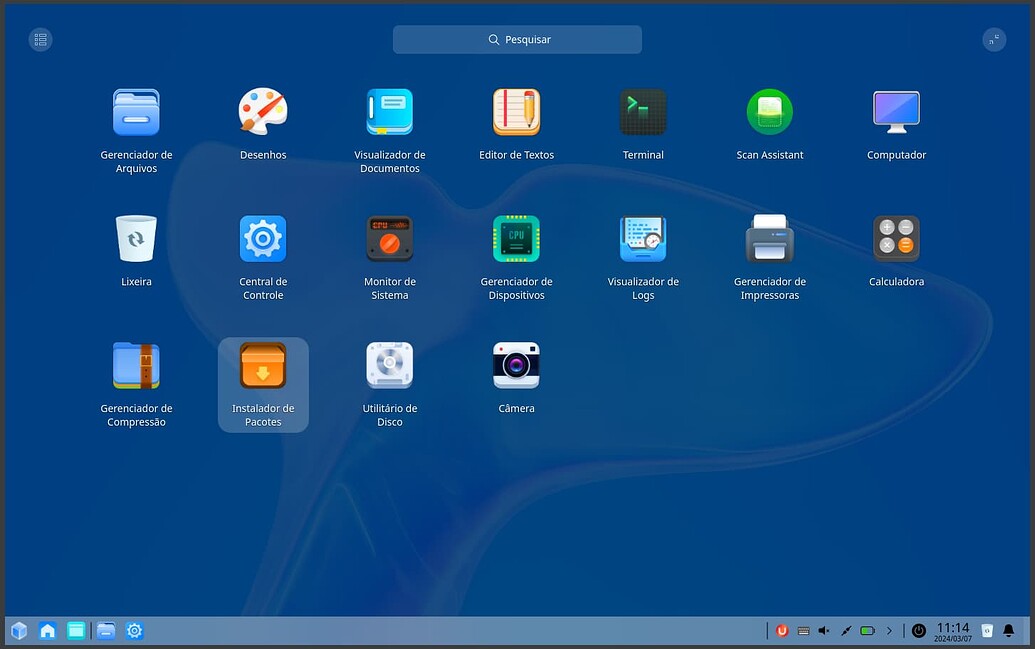Toggle category view with the top-left grid button
The height and width of the screenshot is (649, 1035).
click(40, 39)
